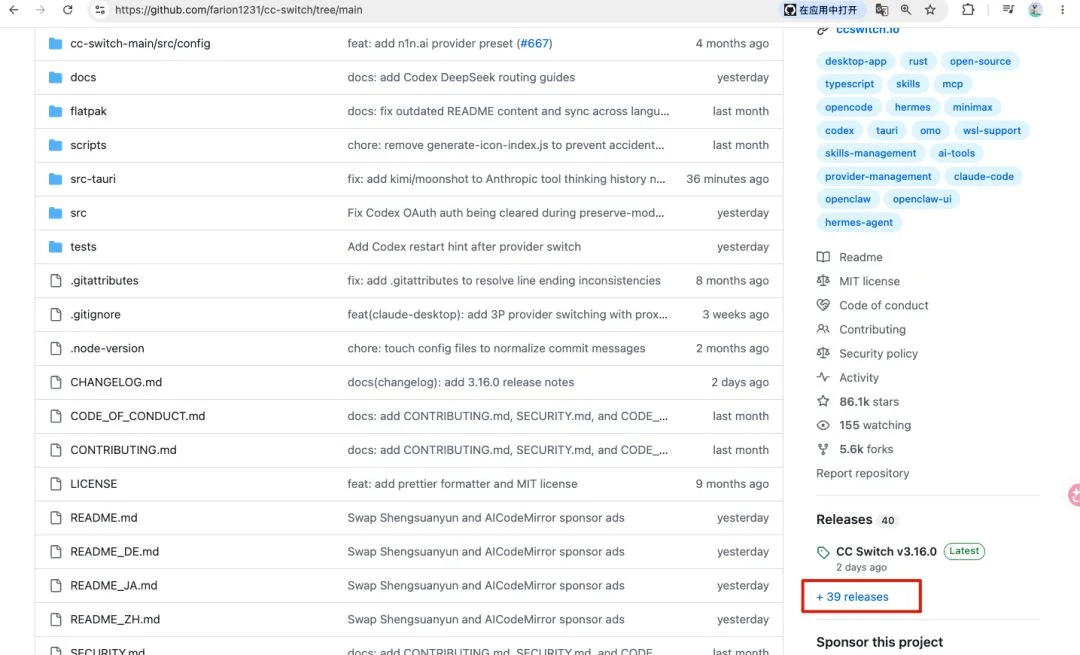Open README.md file

pyautogui.click(x=104, y=518)
